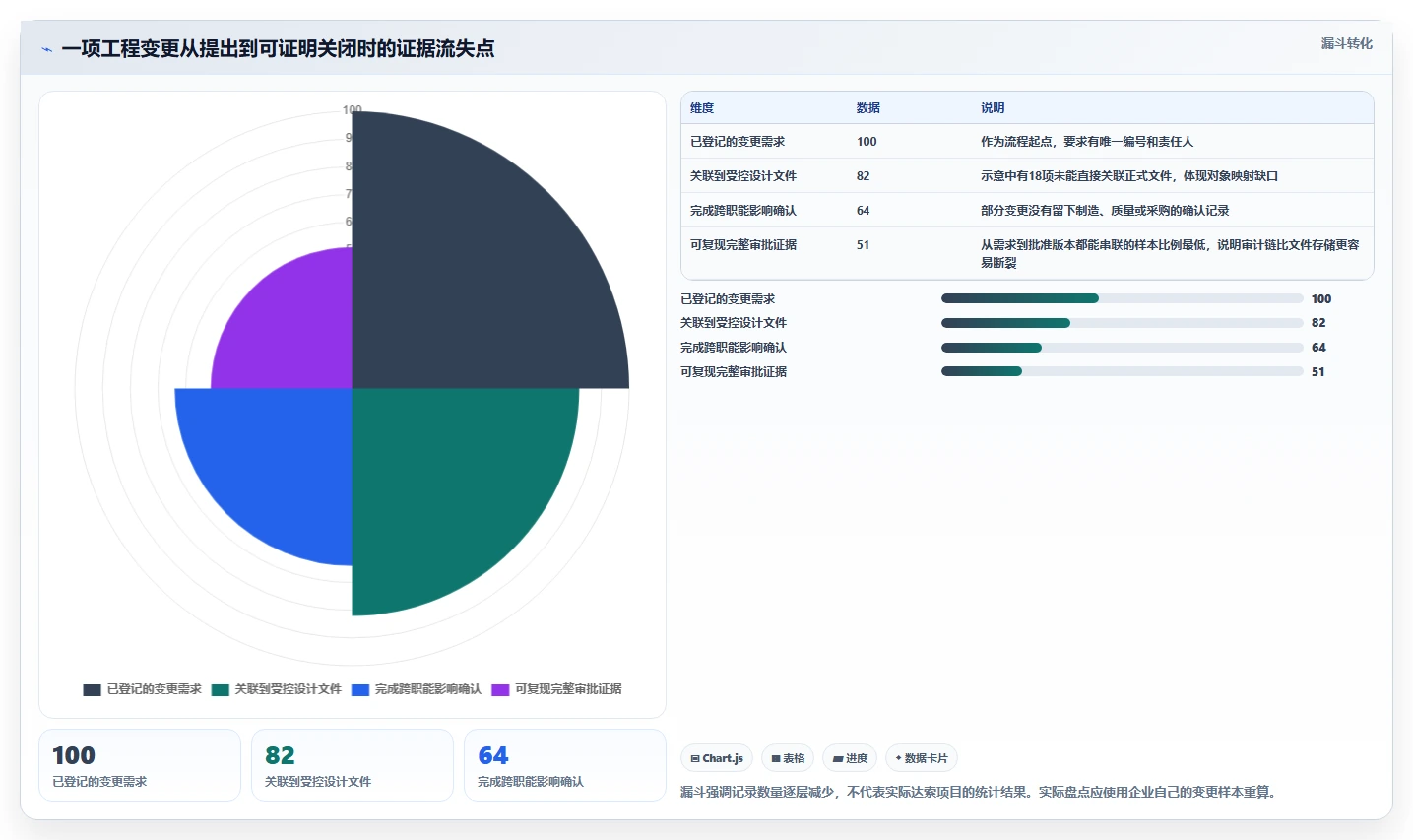Image resolution: width=1413 pixels, height=840 pixels.
Task: Click the footnote starting 漏斗强调记录数量逐层减少
Action: [981, 792]
